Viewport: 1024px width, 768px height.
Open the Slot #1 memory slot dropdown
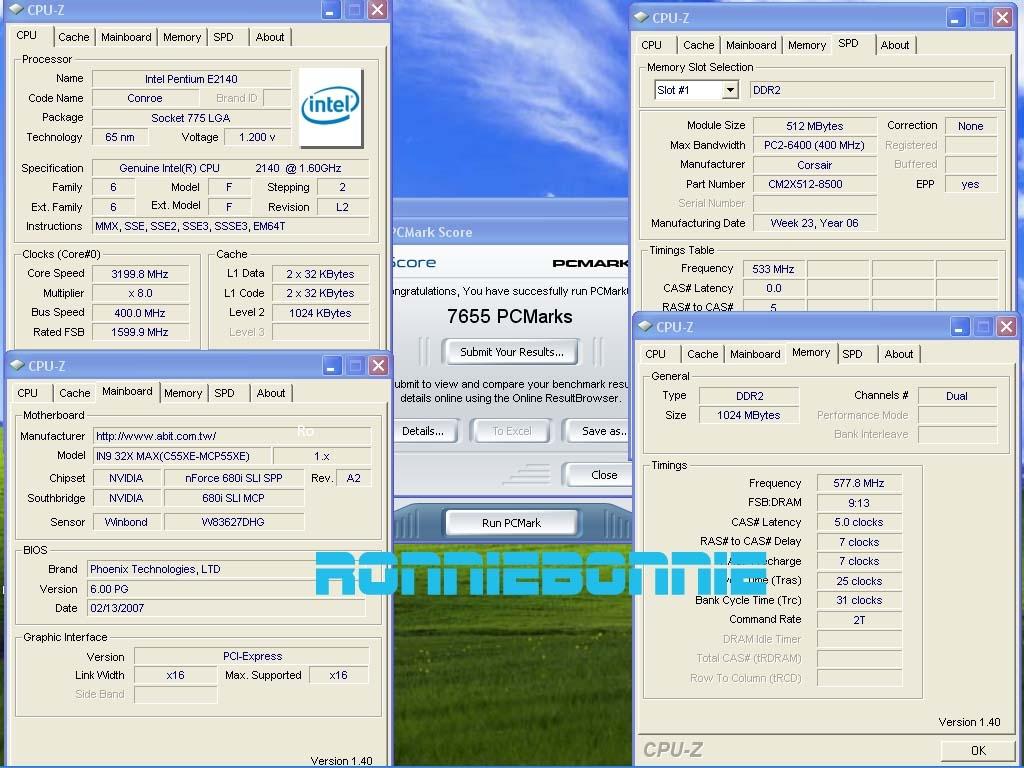tap(730, 90)
